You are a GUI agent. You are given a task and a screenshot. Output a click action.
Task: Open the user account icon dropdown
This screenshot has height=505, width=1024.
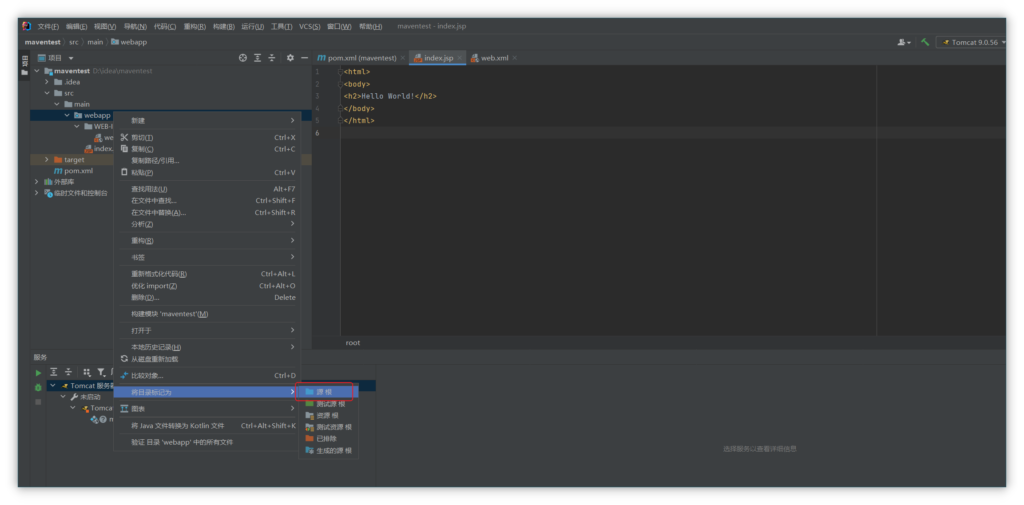[904, 42]
